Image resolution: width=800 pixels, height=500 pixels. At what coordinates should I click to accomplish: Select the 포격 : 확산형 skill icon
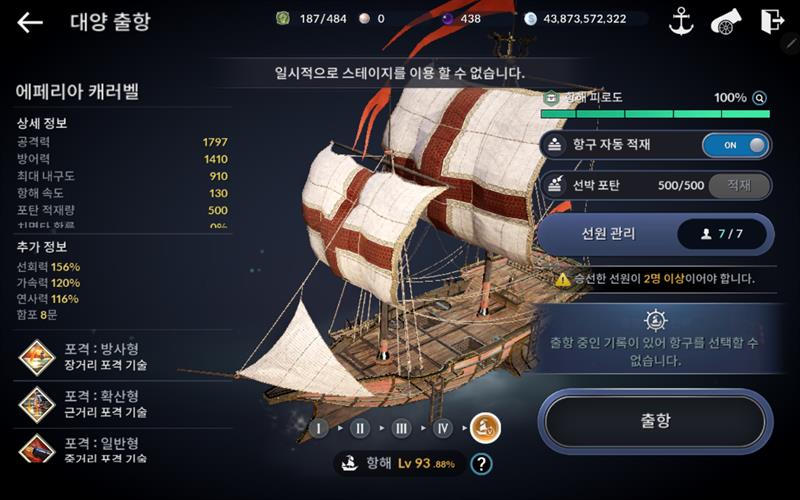point(37,404)
